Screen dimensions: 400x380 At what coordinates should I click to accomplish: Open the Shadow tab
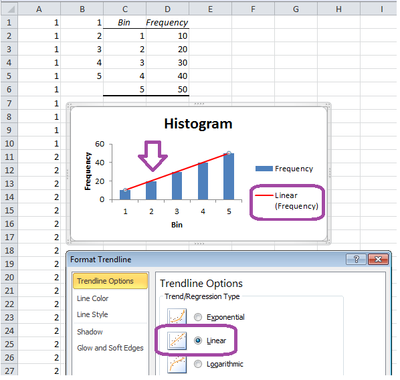tap(90, 332)
